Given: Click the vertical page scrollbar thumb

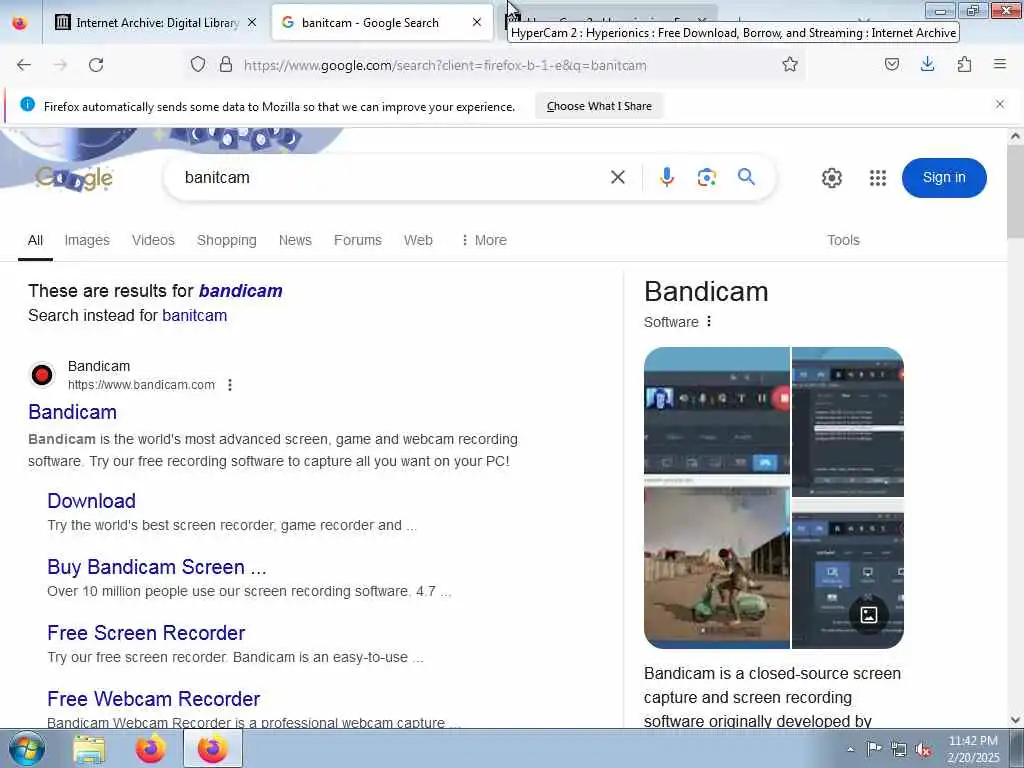Looking at the screenshot, I should [x=1015, y=191].
